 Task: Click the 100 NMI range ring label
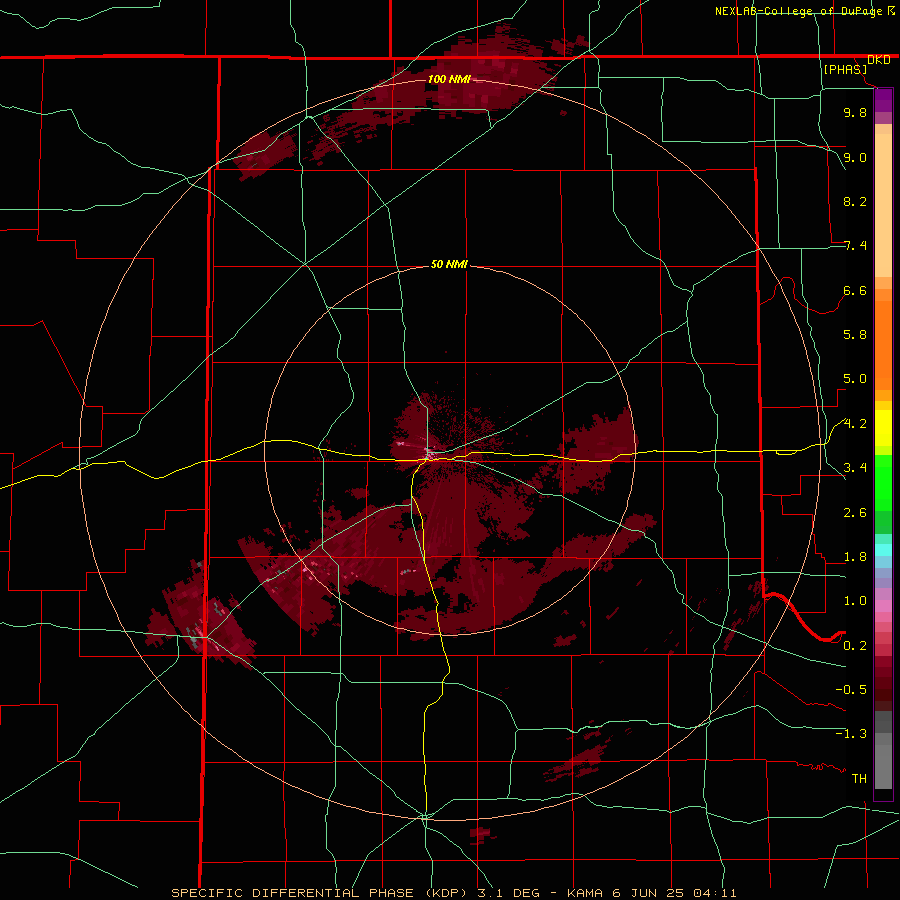pos(449,79)
